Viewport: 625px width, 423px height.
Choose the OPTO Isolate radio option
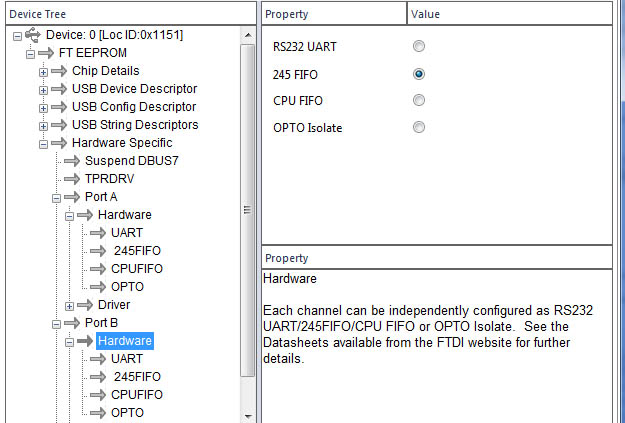[419, 127]
